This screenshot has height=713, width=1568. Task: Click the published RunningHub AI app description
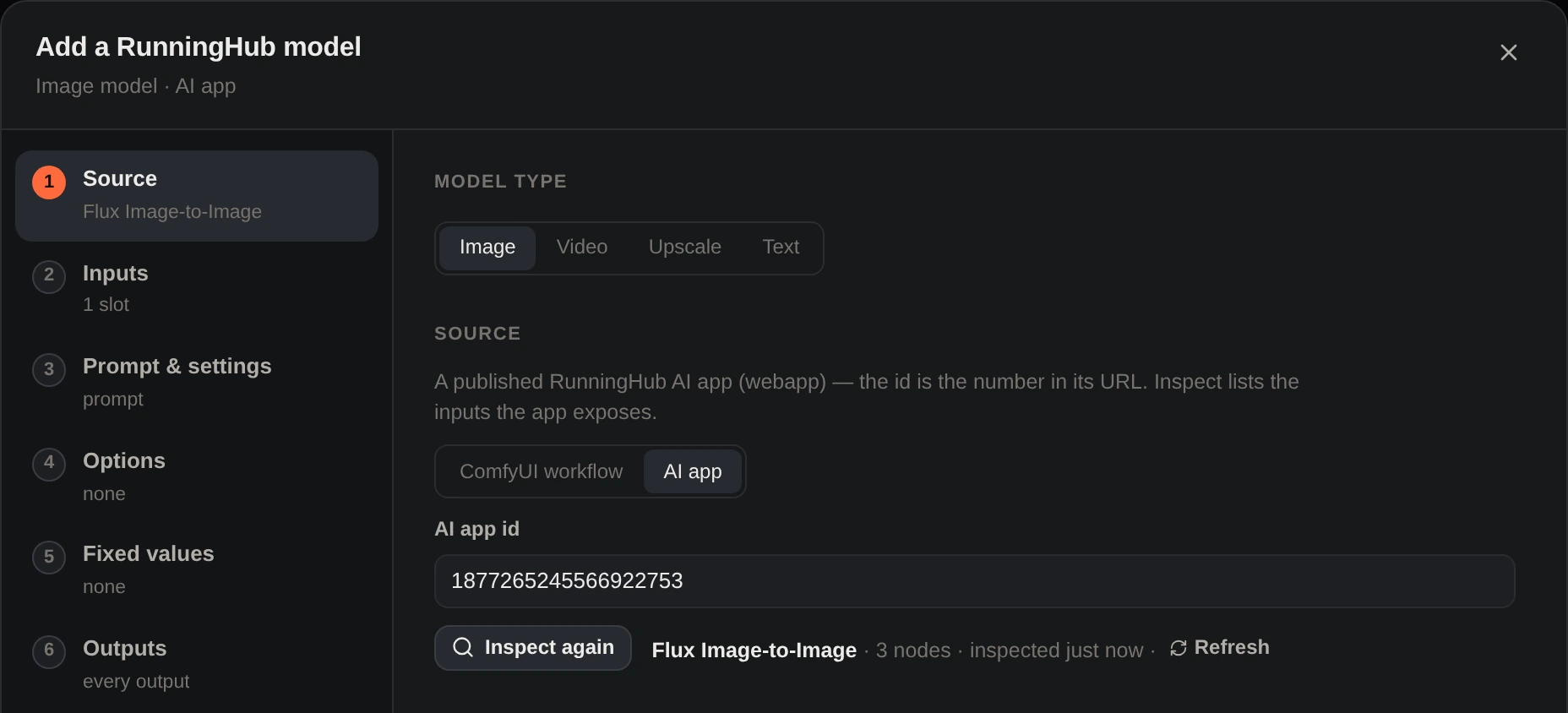pyautogui.click(x=867, y=397)
